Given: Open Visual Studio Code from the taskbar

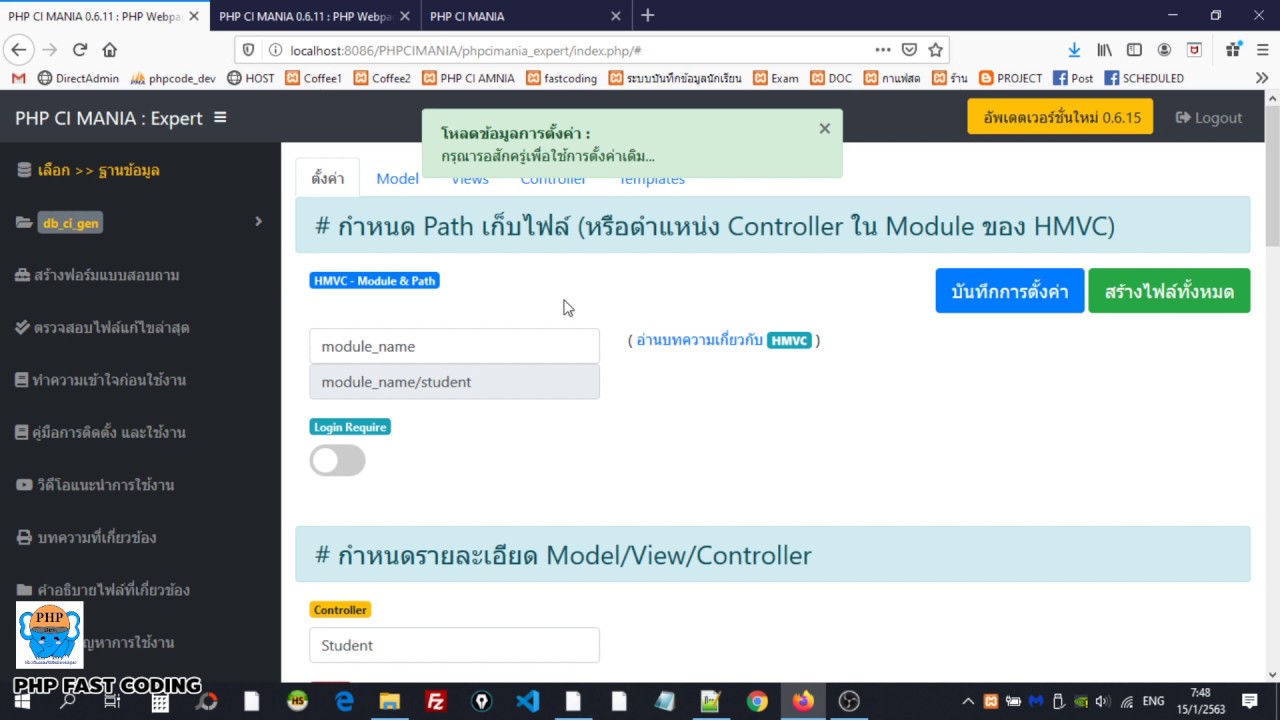Looking at the screenshot, I should point(528,701).
